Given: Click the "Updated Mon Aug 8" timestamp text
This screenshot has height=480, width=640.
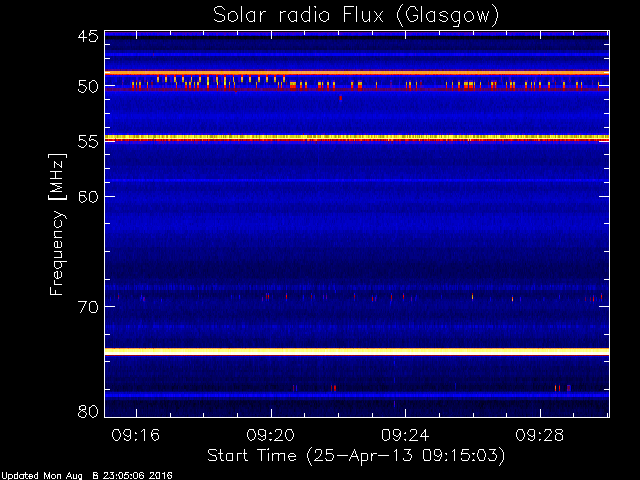Looking at the screenshot, I should (x=86, y=476).
